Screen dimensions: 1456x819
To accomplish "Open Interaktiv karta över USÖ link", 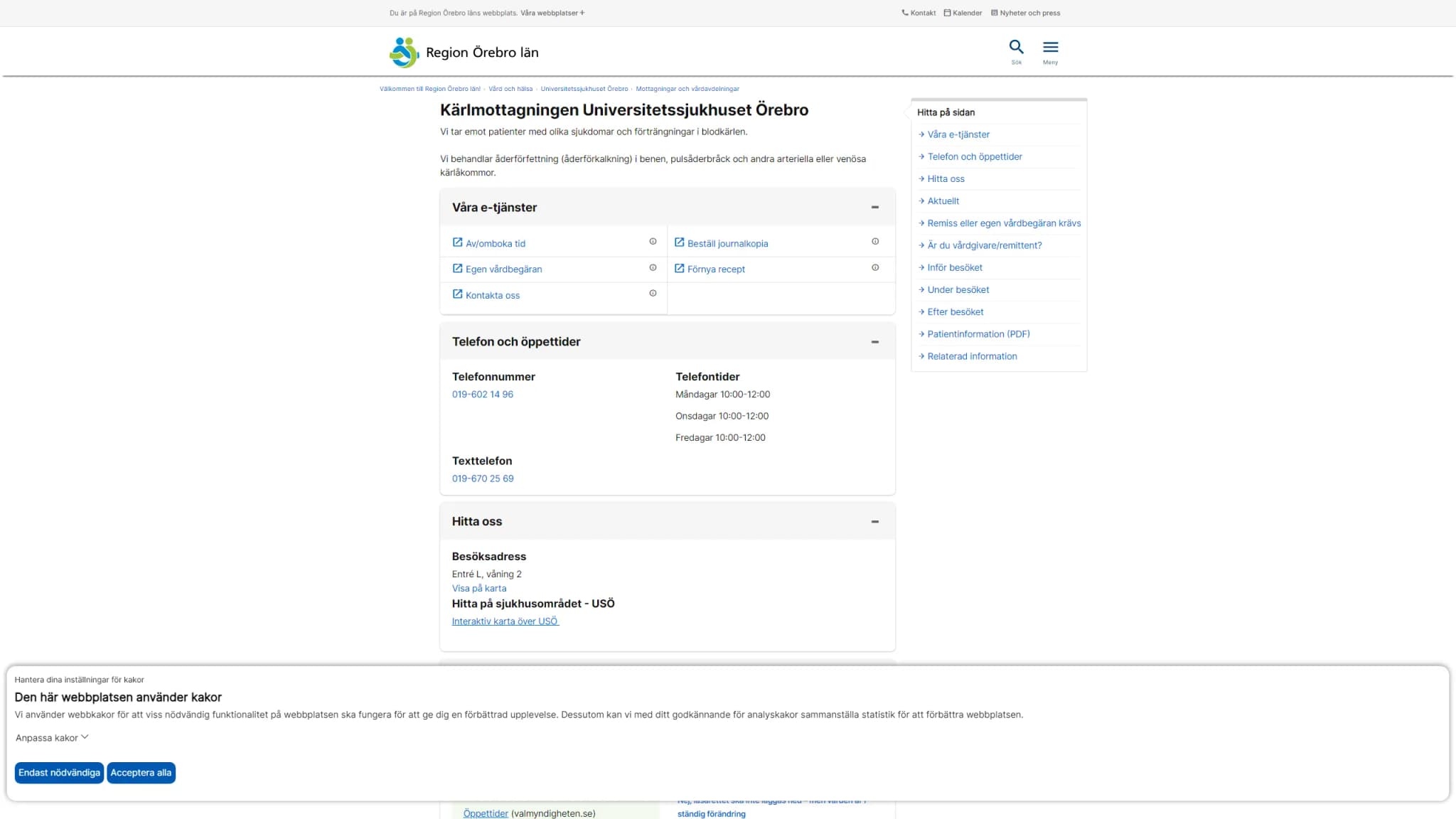I will (505, 621).
